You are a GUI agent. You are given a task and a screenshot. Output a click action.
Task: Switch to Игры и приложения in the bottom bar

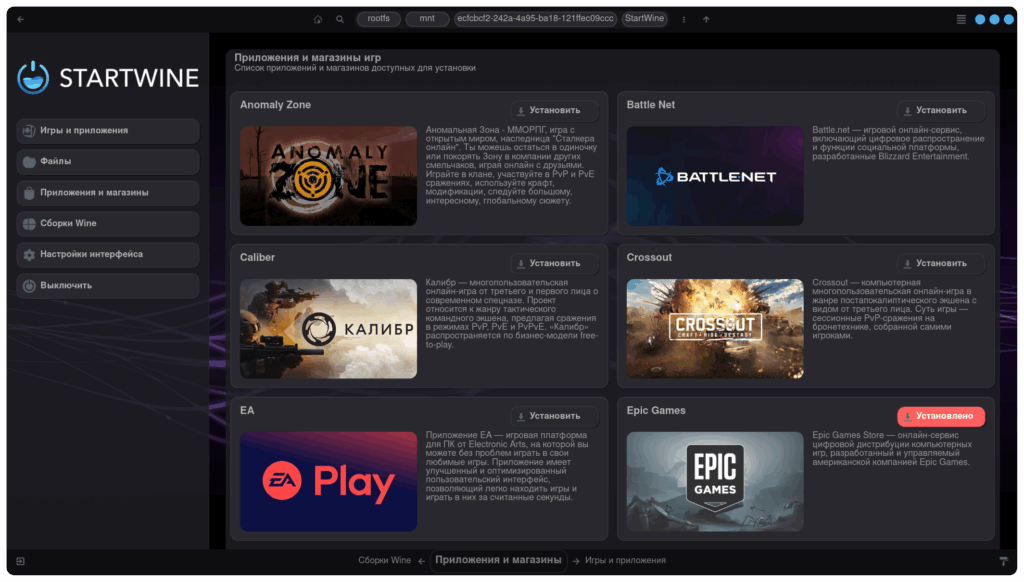pyautogui.click(x=626, y=560)
